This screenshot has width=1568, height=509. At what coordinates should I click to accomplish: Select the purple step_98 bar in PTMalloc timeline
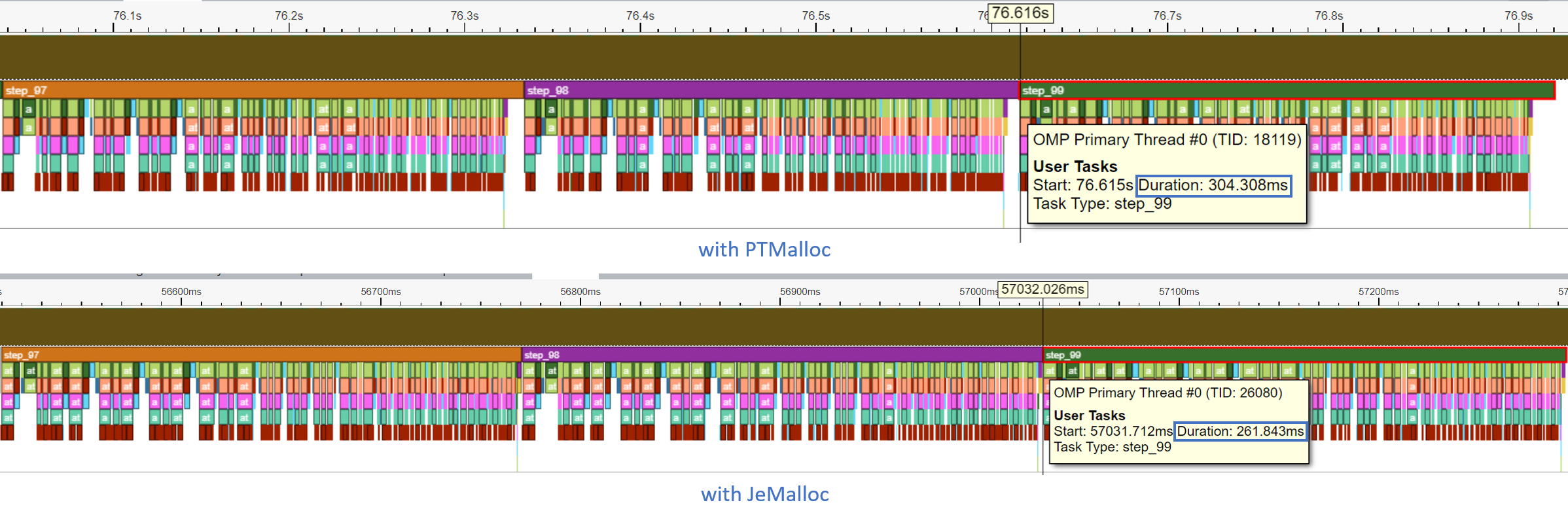tap(772, 90)
